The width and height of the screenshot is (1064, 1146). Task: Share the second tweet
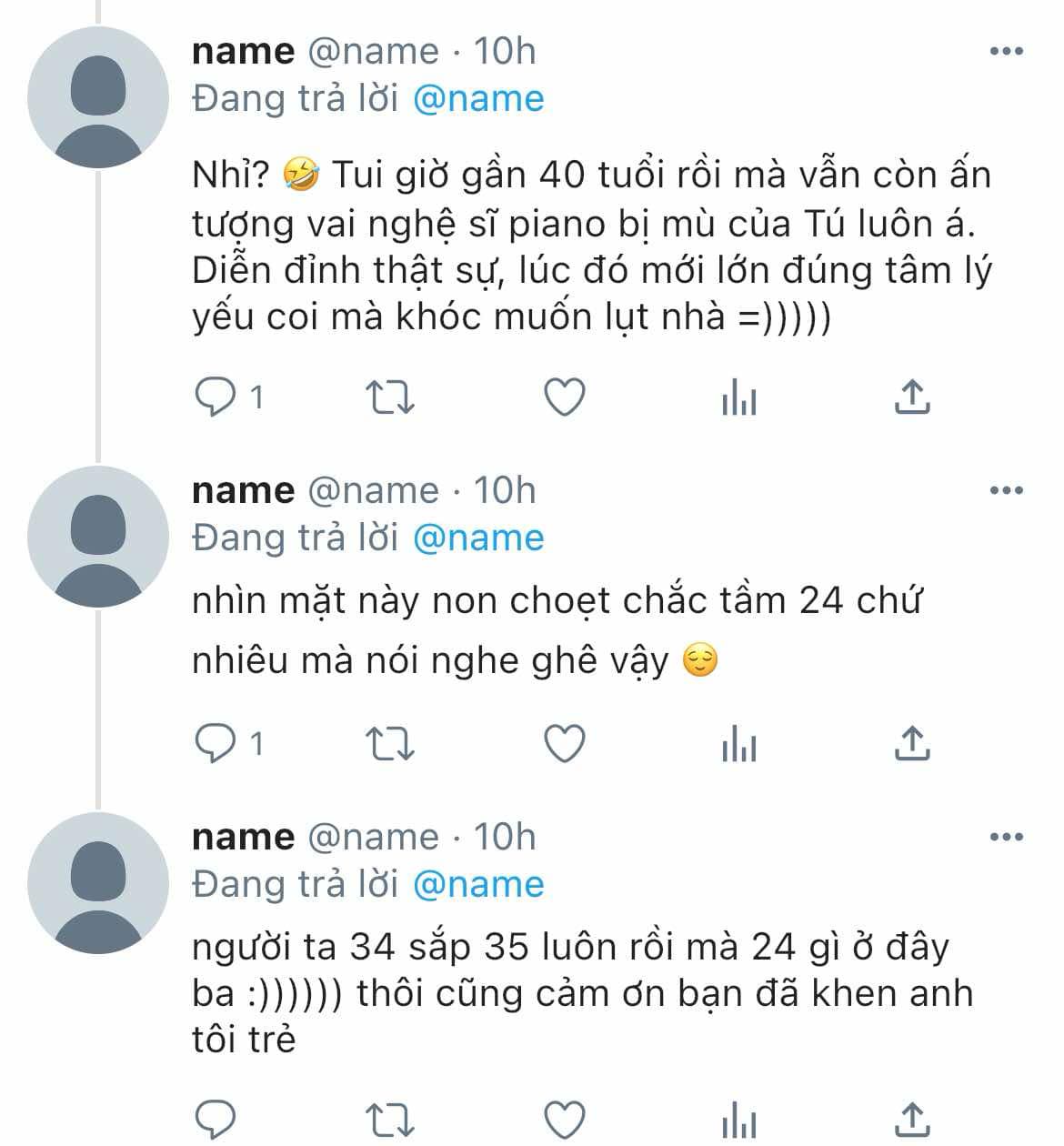click(x=912, y=744)
